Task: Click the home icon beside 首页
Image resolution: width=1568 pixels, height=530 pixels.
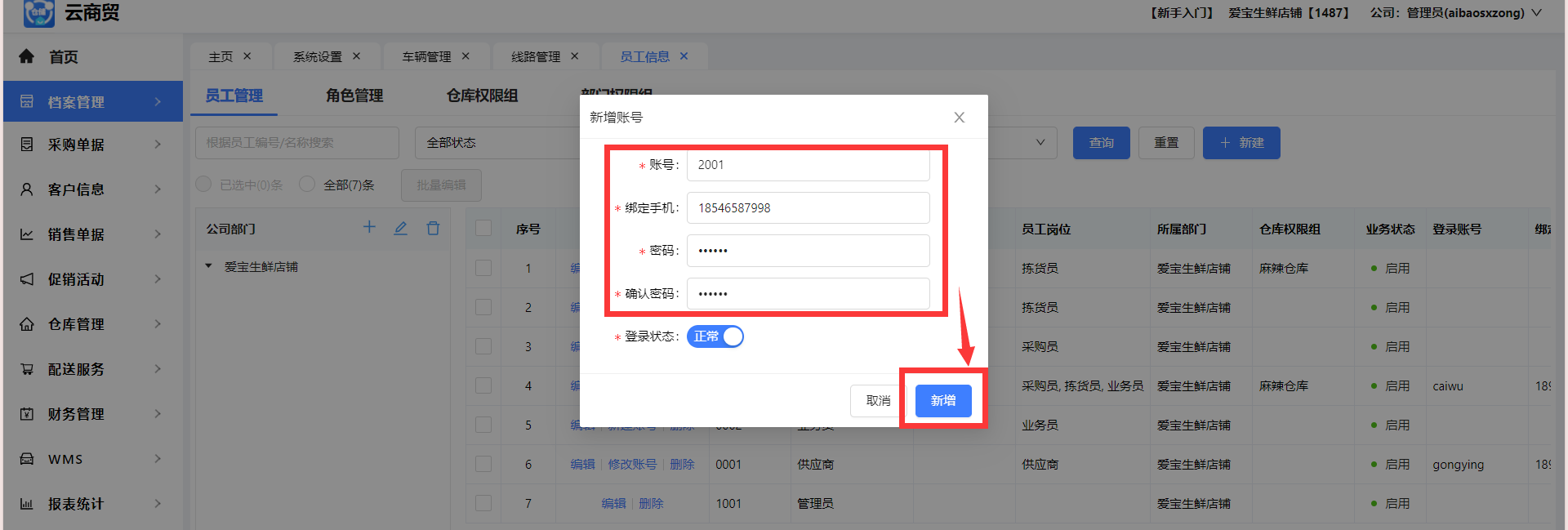Action: point(27,56)
